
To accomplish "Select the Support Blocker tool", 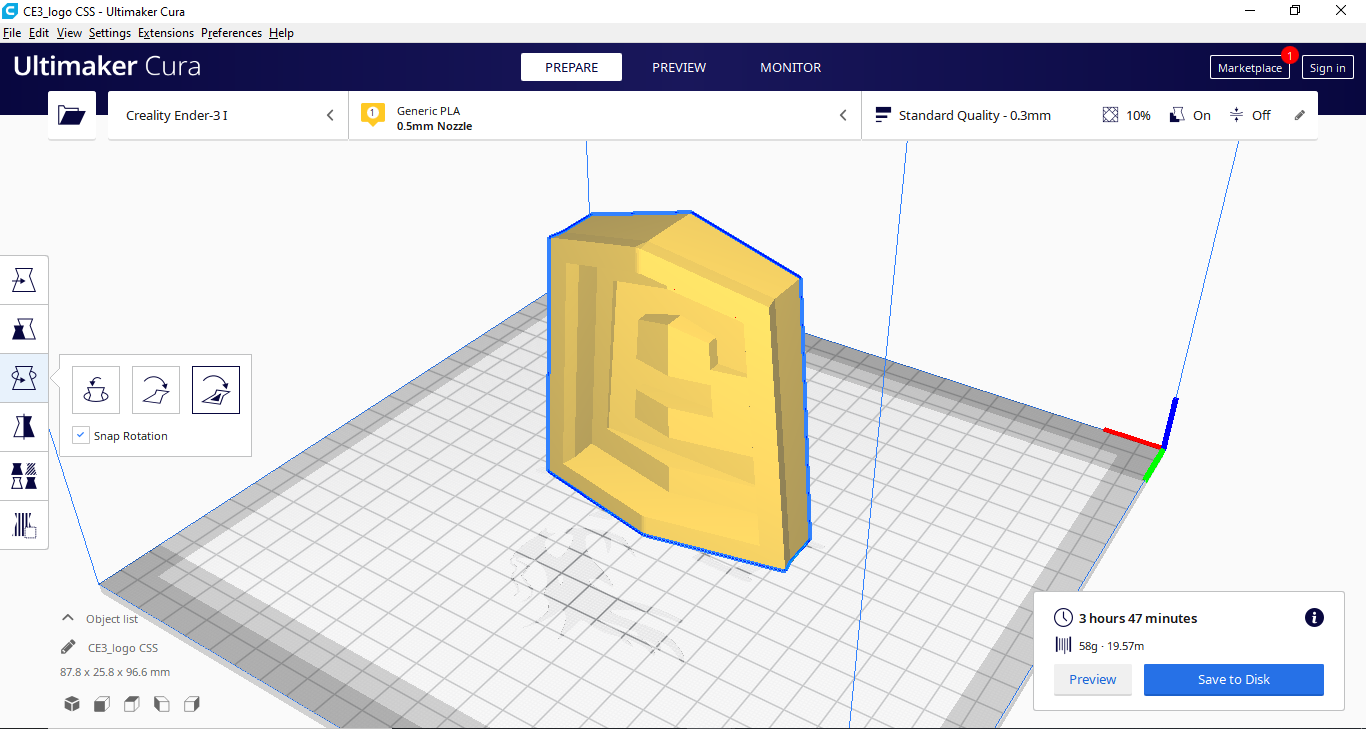I will pyautogui.click(x=24, y=525).
